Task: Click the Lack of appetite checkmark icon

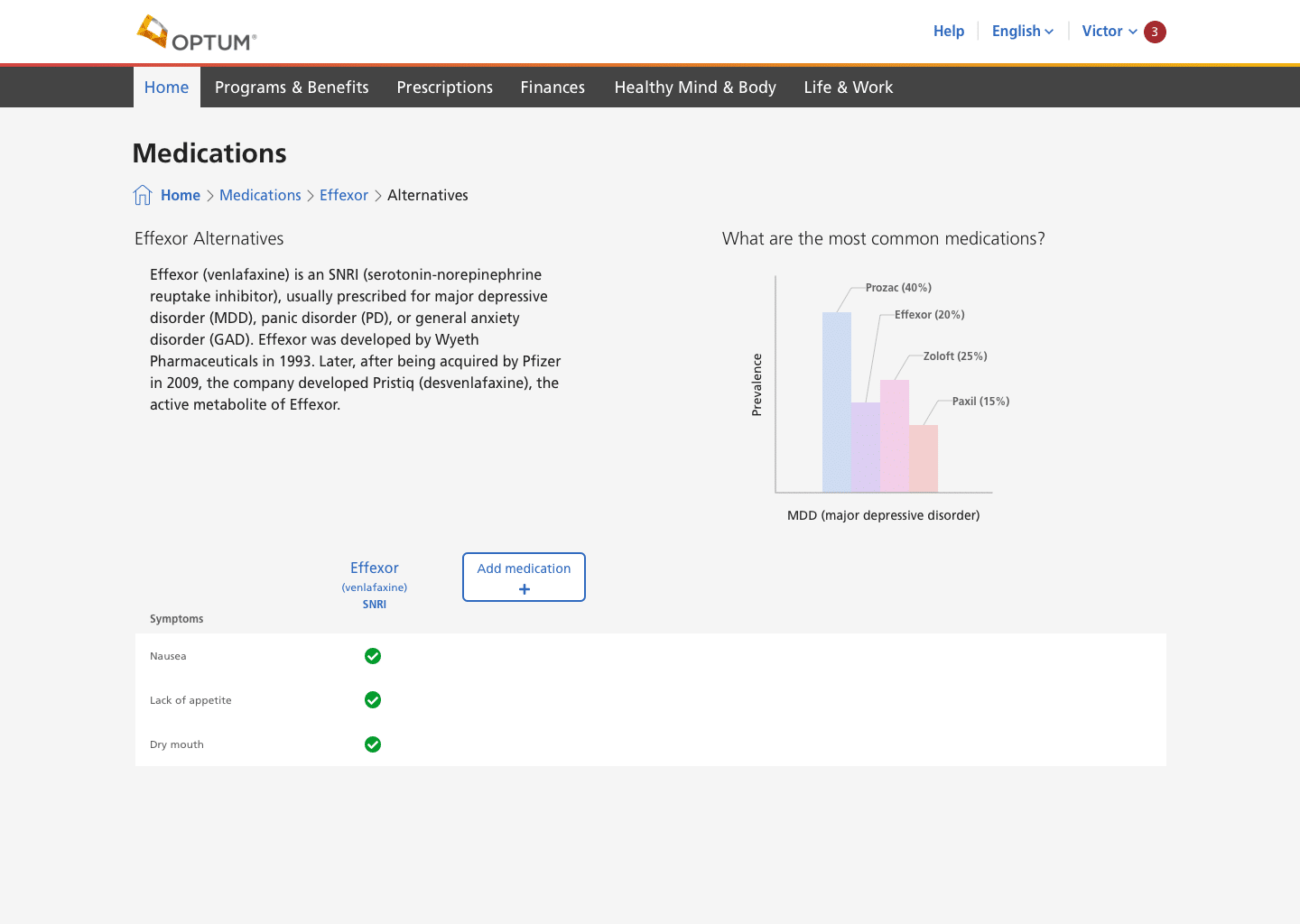Action: pyautogui.click(x=373, y=700)
